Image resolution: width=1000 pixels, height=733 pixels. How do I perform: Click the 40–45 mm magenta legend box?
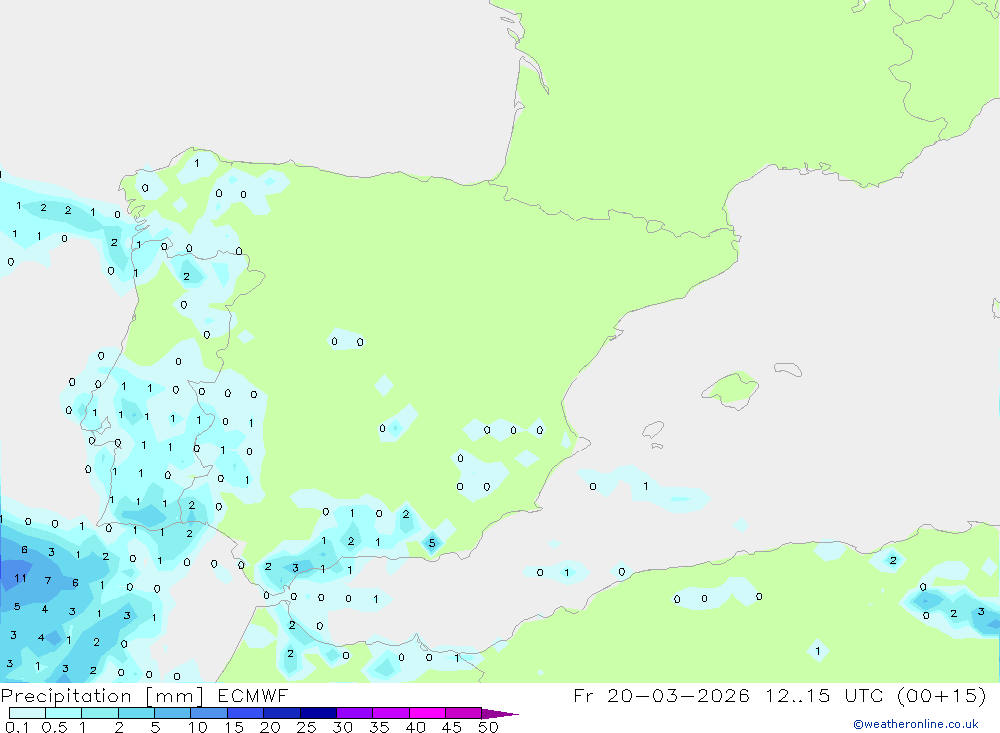(427, 713)
